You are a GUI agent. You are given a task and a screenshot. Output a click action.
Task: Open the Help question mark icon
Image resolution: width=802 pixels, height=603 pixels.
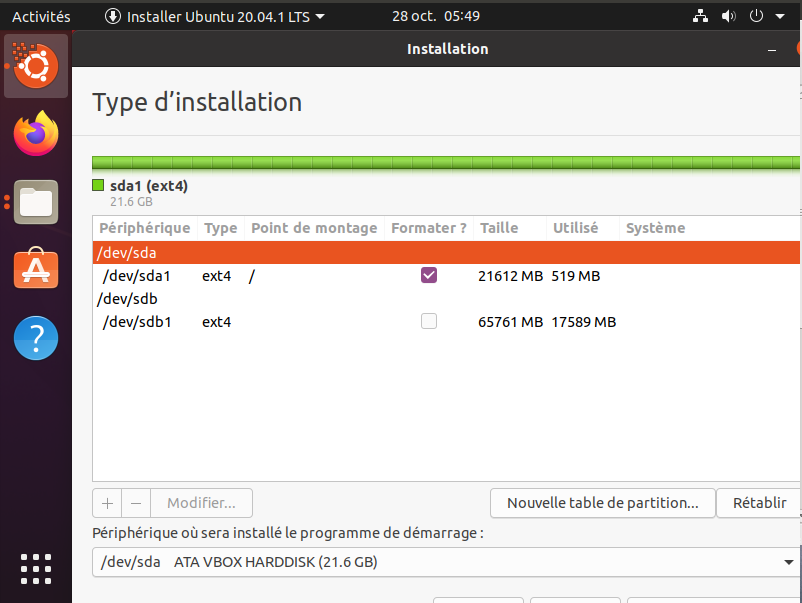[x=36, y=338]
